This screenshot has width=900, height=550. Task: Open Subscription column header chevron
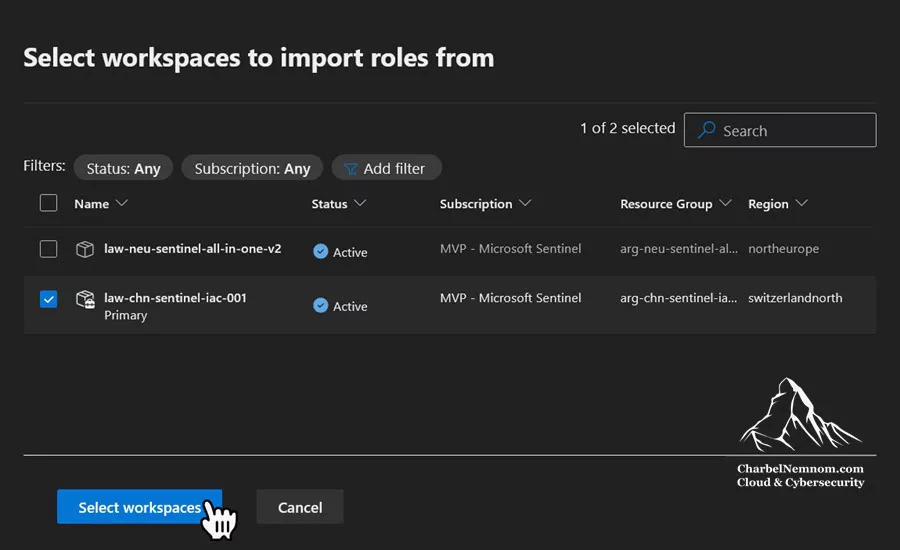pyautogui.click(x=525, y=203)
